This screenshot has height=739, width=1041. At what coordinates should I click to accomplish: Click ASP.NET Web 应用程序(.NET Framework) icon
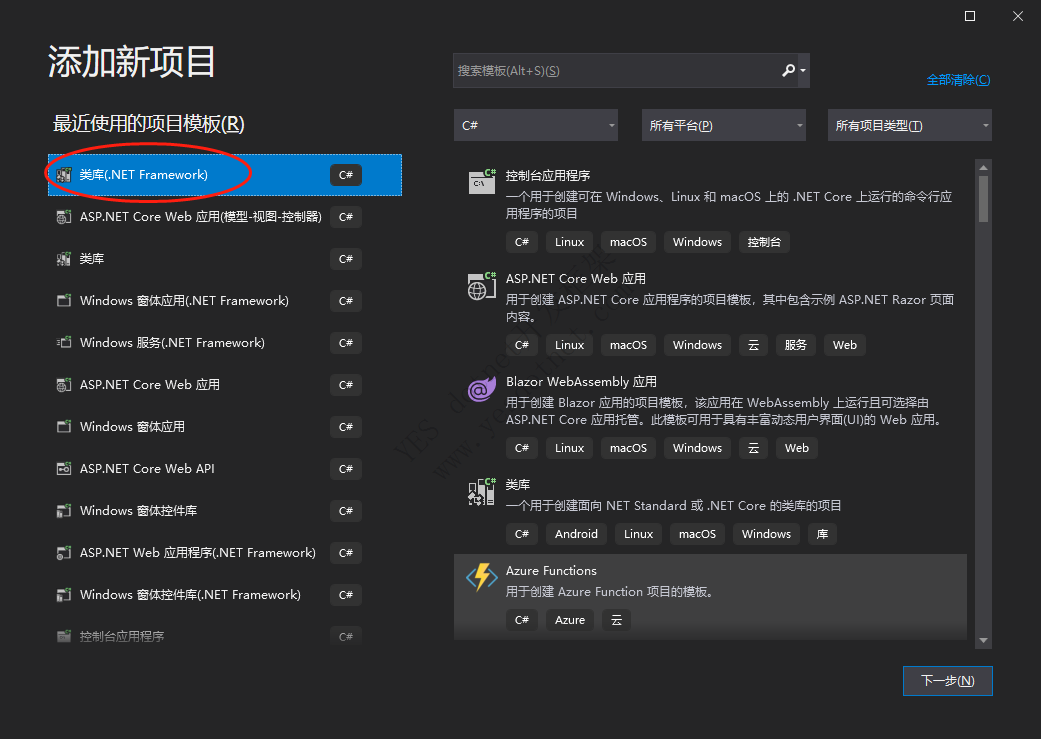[x=64, y=552]
